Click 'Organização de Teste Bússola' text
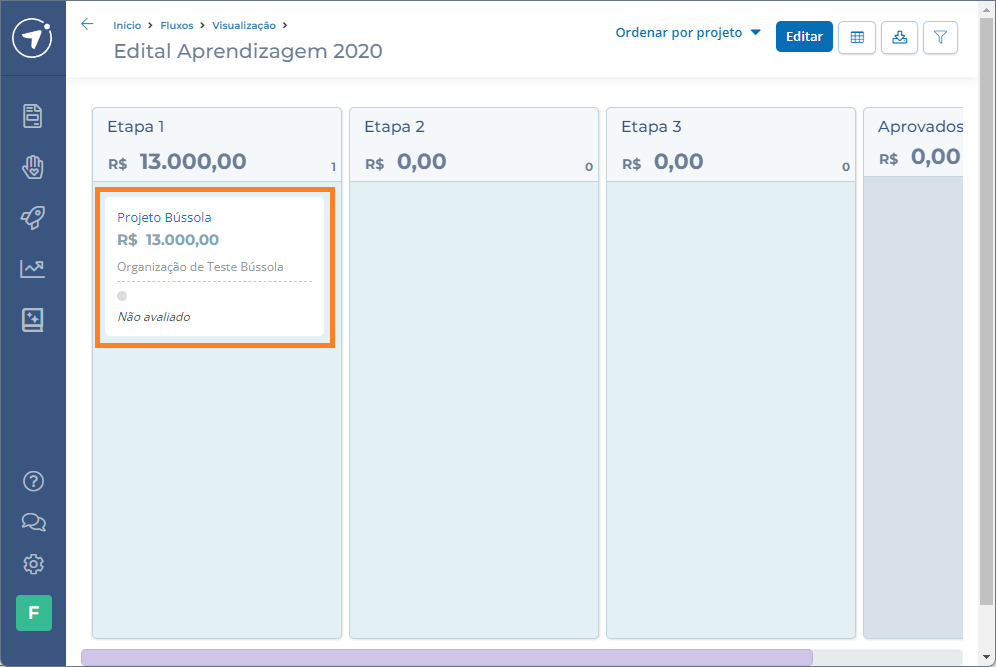 (x=200, y=267)
